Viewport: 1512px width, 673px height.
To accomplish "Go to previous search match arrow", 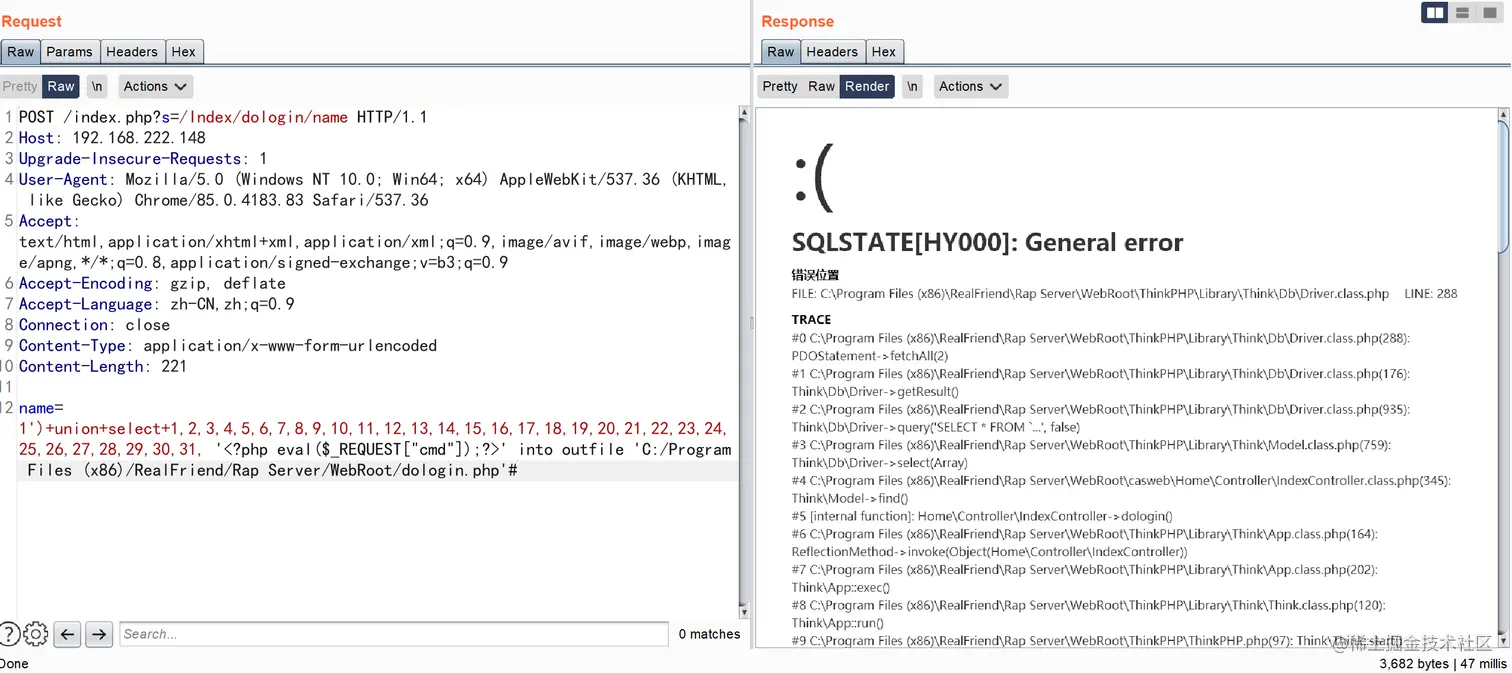I will (x=67, y=634).
